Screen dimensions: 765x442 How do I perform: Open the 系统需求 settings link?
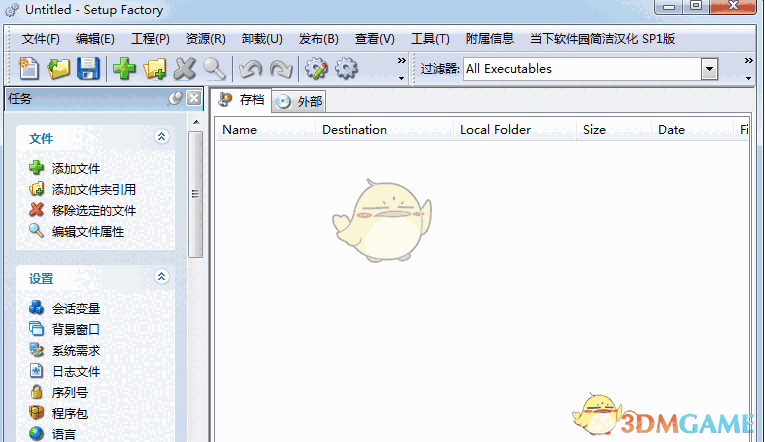(x=76, y=350)
